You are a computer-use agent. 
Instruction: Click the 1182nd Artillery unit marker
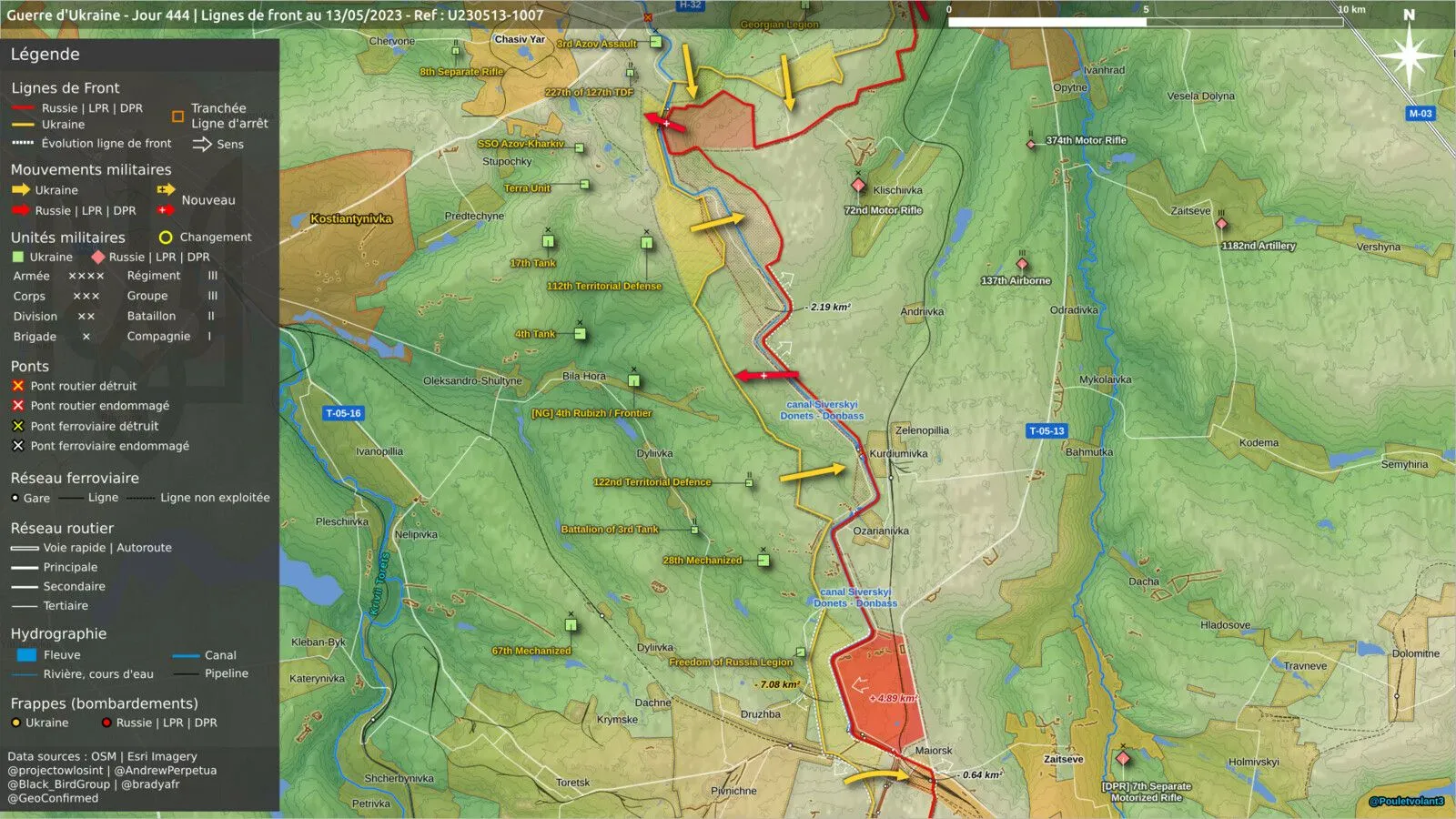click(x=1221, y=224)
